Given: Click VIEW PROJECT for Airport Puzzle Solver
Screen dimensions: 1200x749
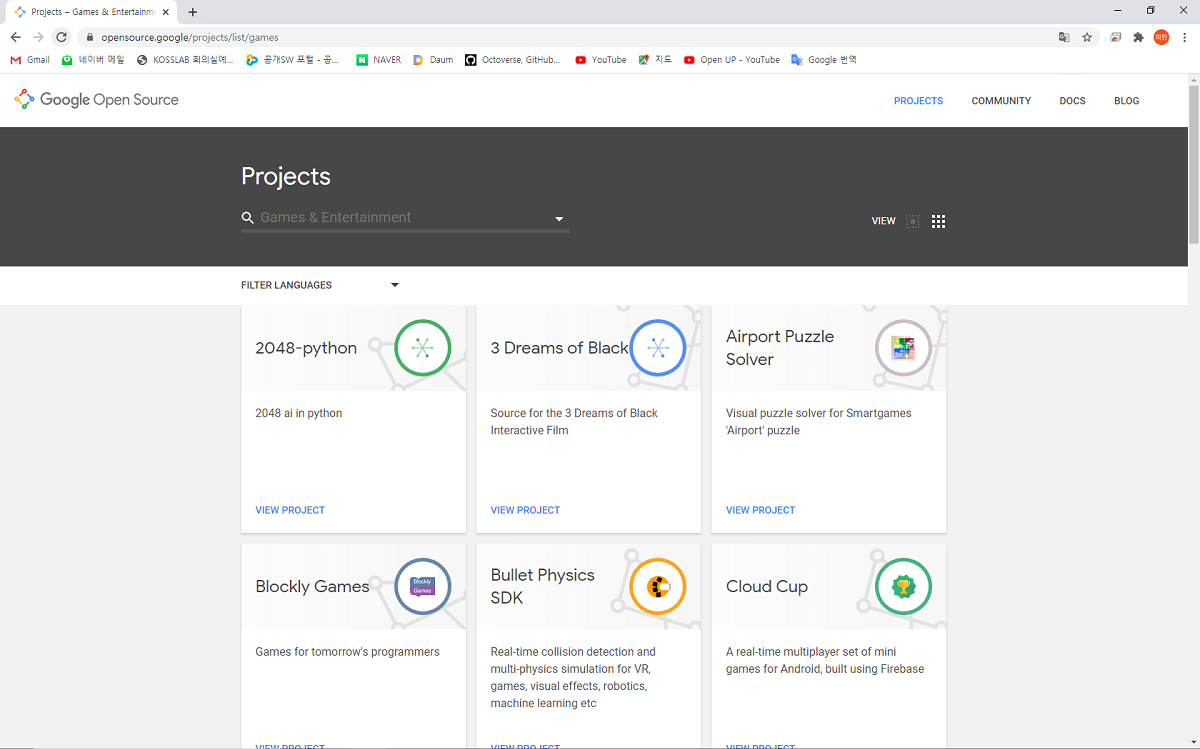Looking at the screenshot, I should pos(760,510).
